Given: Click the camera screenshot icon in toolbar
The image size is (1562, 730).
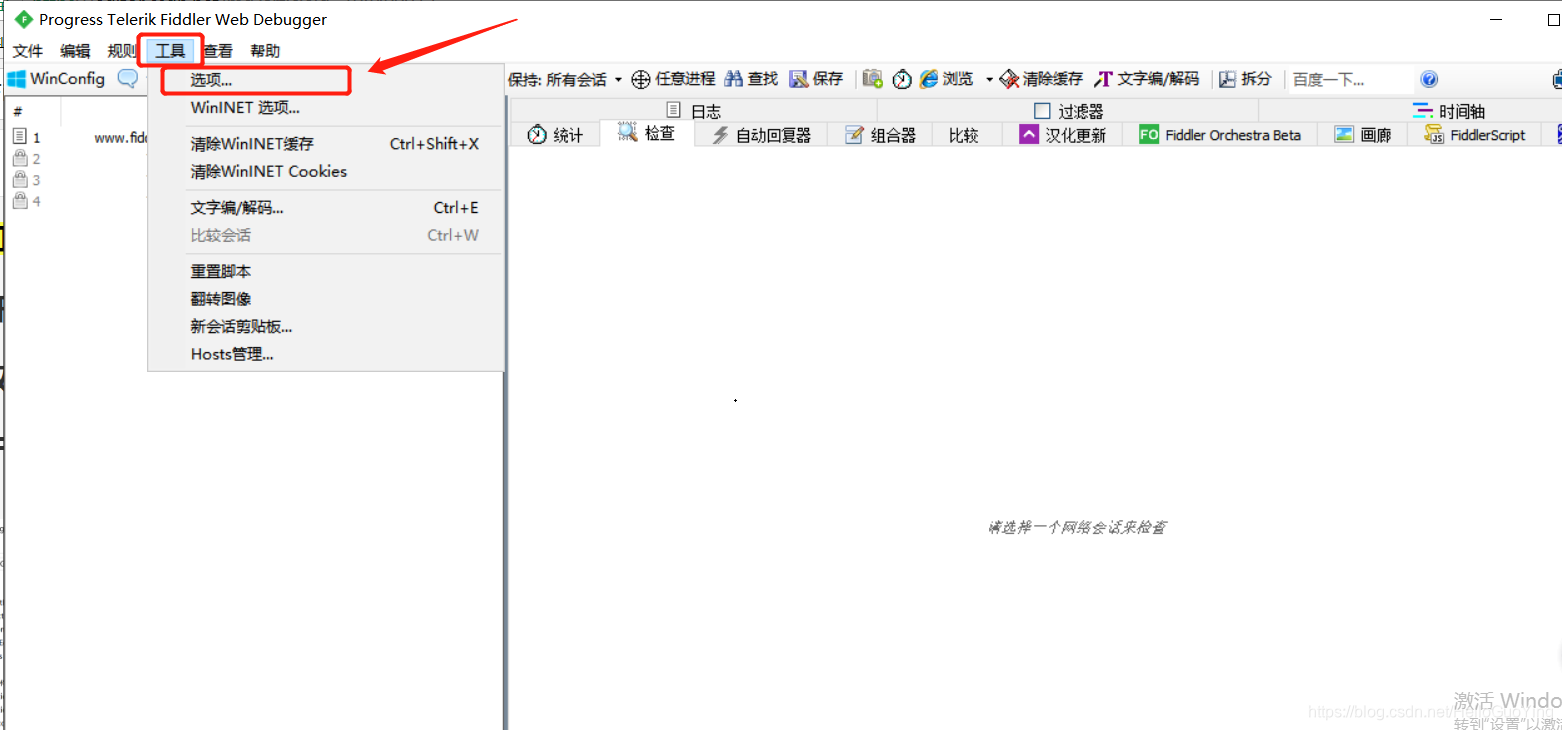Looking at the screenshot, I should pos(873,79).
